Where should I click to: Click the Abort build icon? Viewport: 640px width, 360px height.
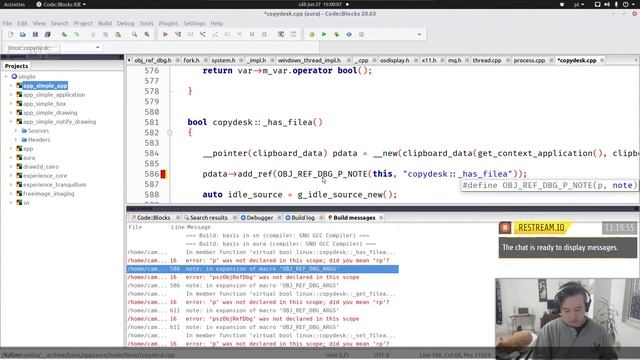(361, 35)
